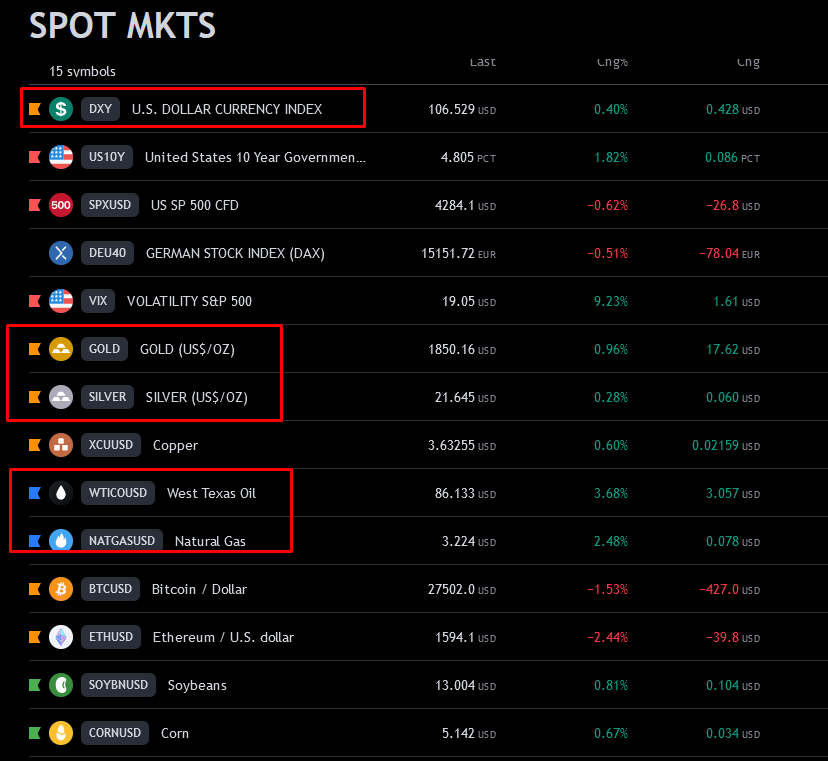Click the blue flame NATGASUSD icon
Screen dimensions: 828x761
(x=61, y=541)
